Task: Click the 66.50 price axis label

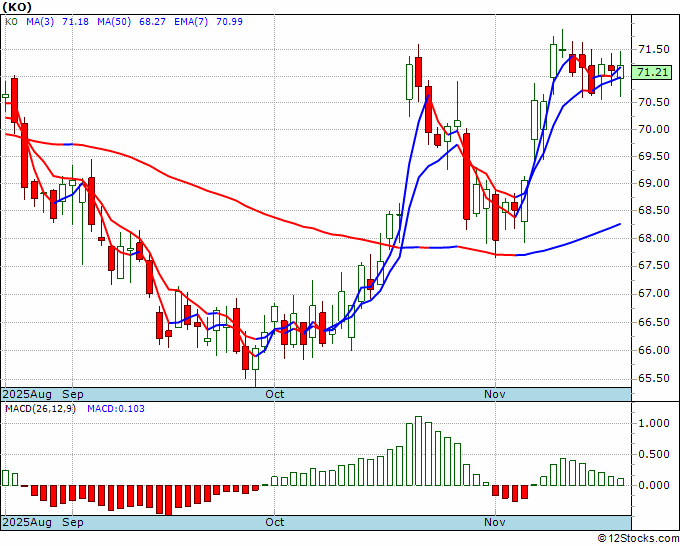Action: coord(653,322)
